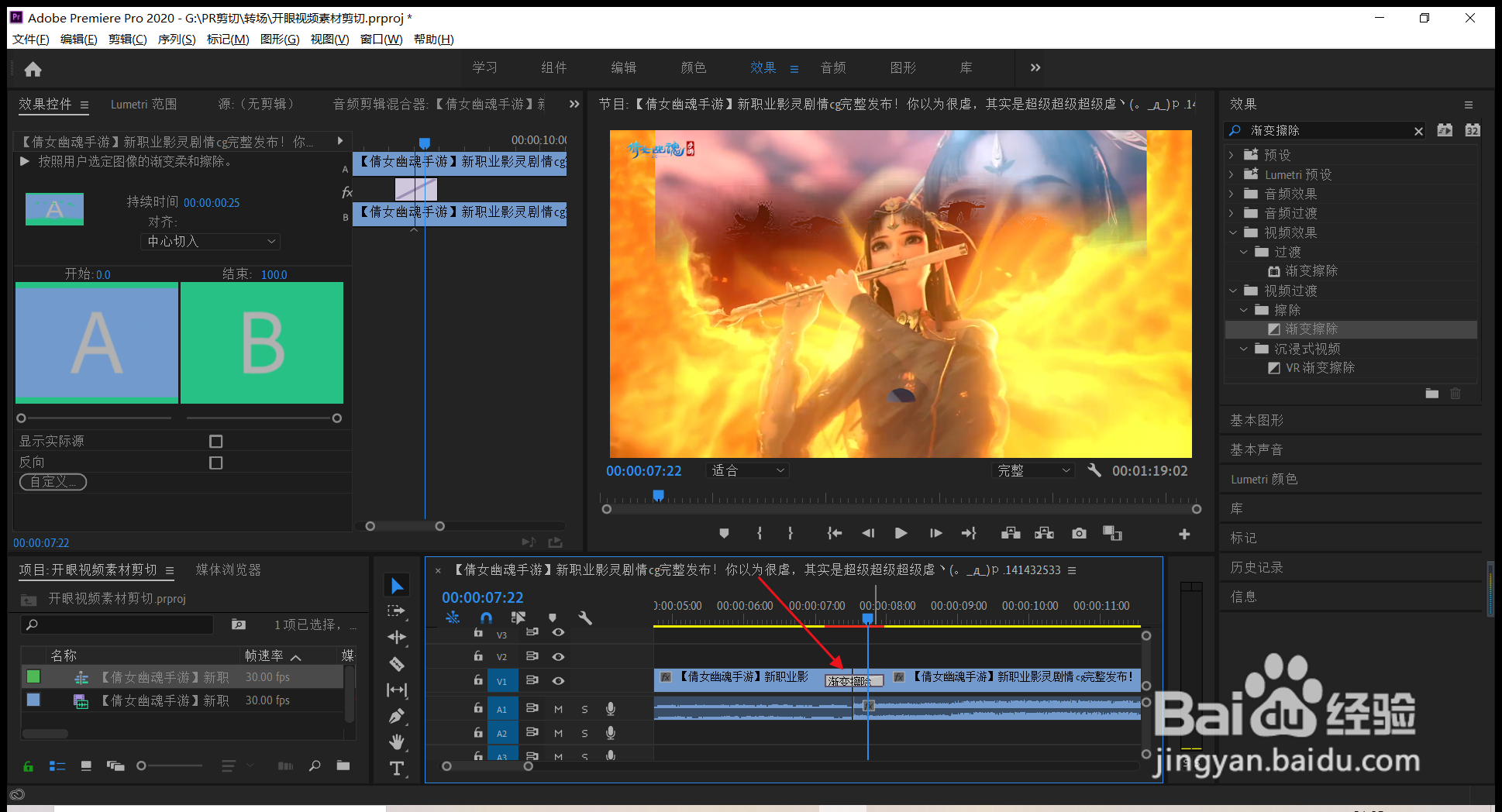
Task: Select the Ripple Edit tool
Action: point(397,637)
